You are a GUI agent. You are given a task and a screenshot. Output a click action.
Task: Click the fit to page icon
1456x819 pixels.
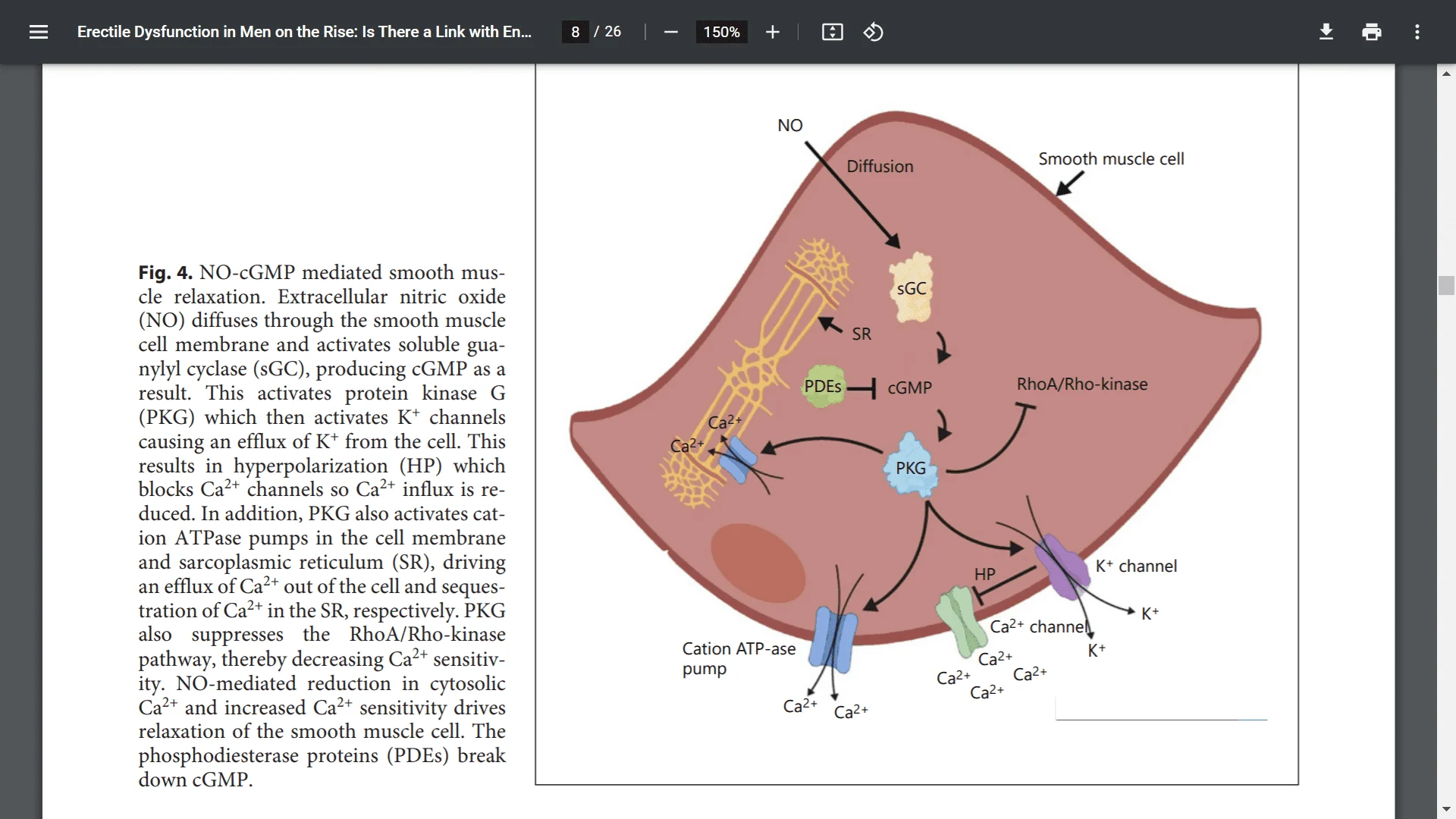(832, 32)
